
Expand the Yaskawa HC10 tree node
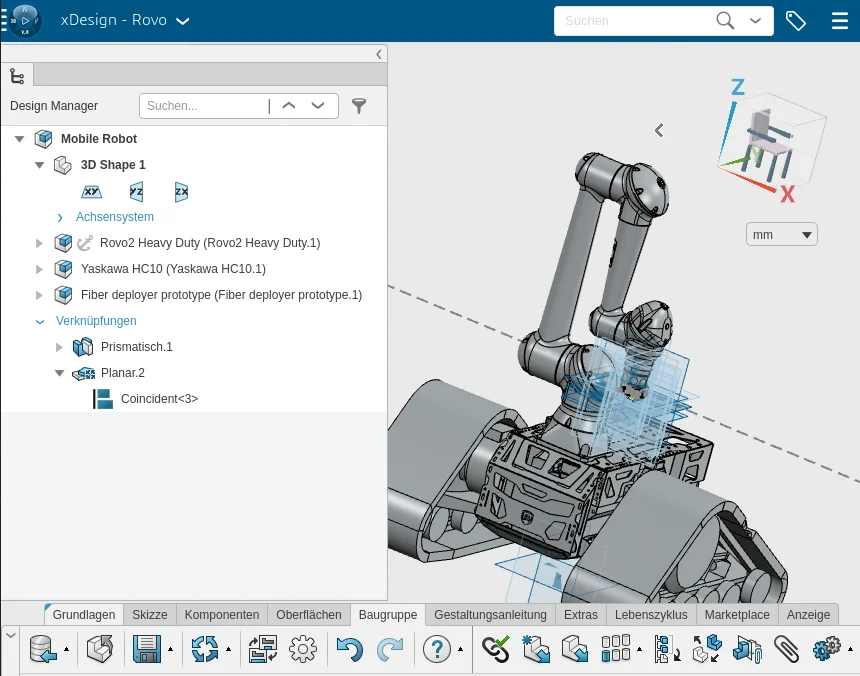pyautogui.click(x=40, y=269)
